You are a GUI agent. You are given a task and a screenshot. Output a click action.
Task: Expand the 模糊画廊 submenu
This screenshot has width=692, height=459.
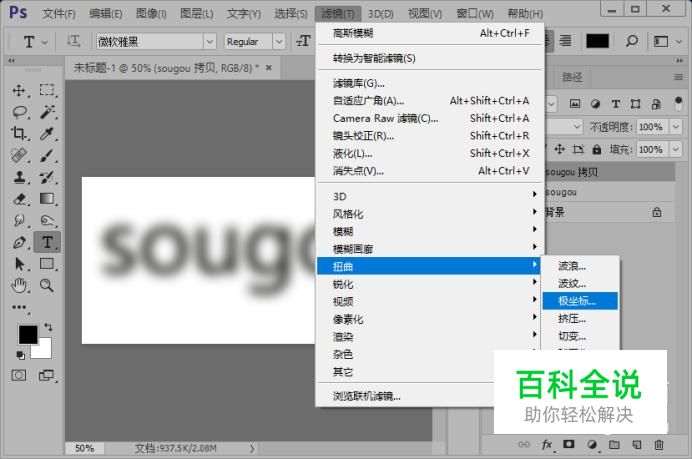point(430,248)
